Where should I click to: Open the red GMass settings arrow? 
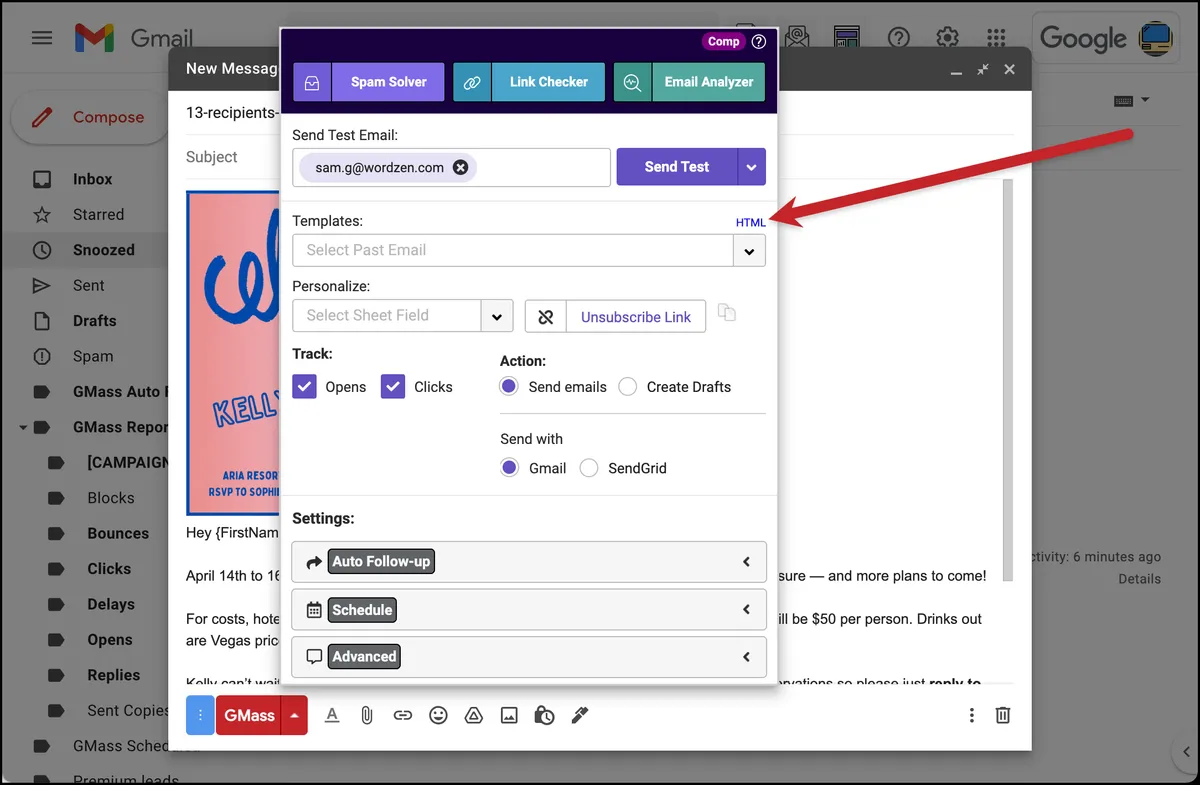pyautogui.click(x=294, y=715)
